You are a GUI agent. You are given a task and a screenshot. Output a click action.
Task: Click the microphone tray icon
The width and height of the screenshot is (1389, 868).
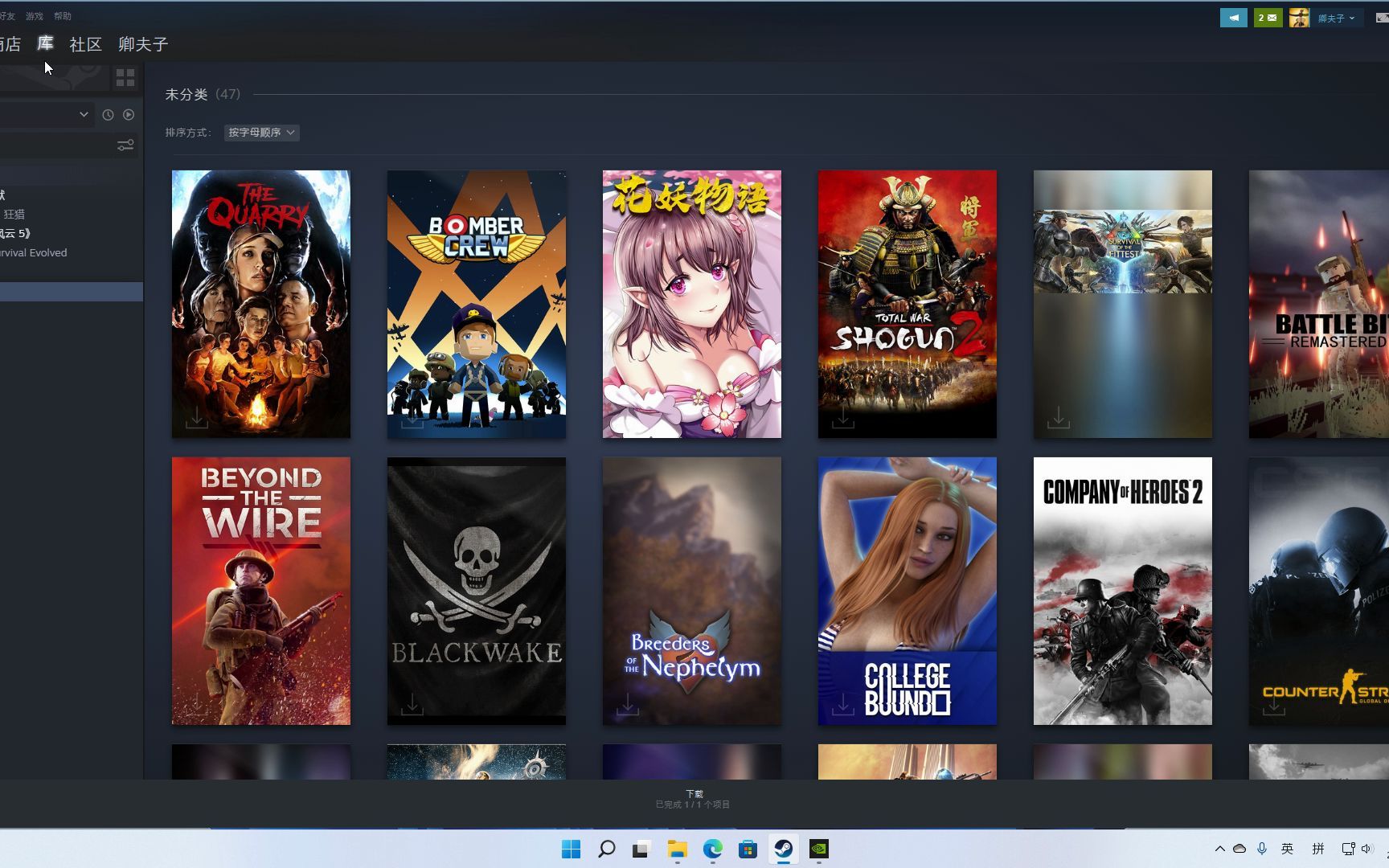[x=1262, y=849]
